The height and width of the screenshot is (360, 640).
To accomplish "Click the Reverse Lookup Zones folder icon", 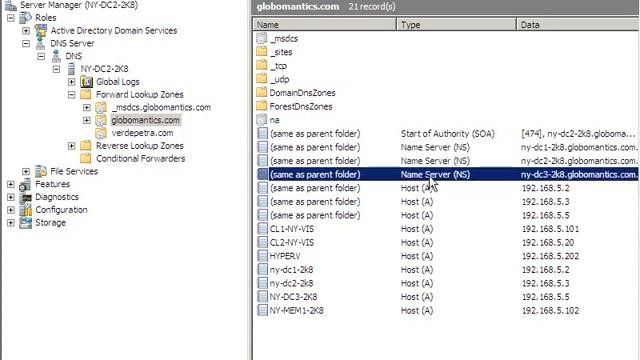I will (x=86, y=146).
